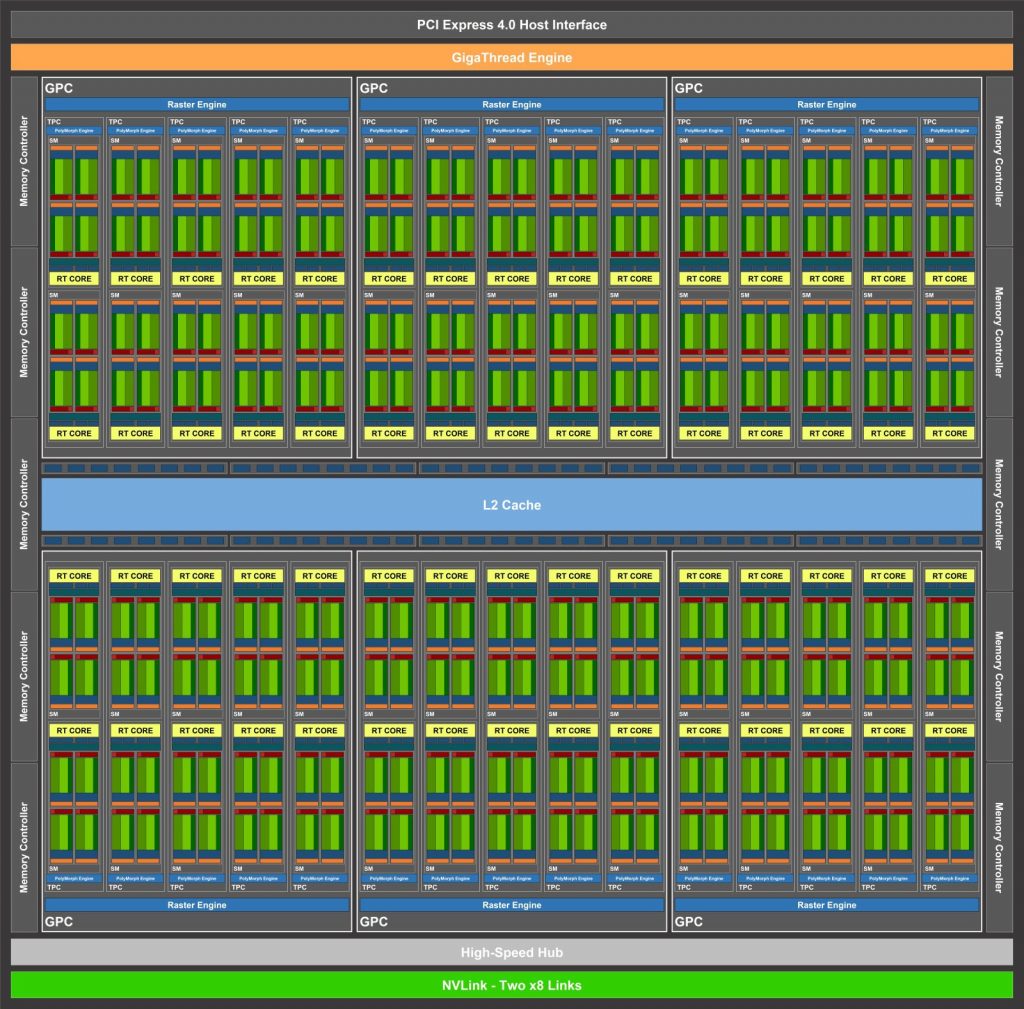Select the gray High-Speed Hub bar

click(x=511, y=952)
